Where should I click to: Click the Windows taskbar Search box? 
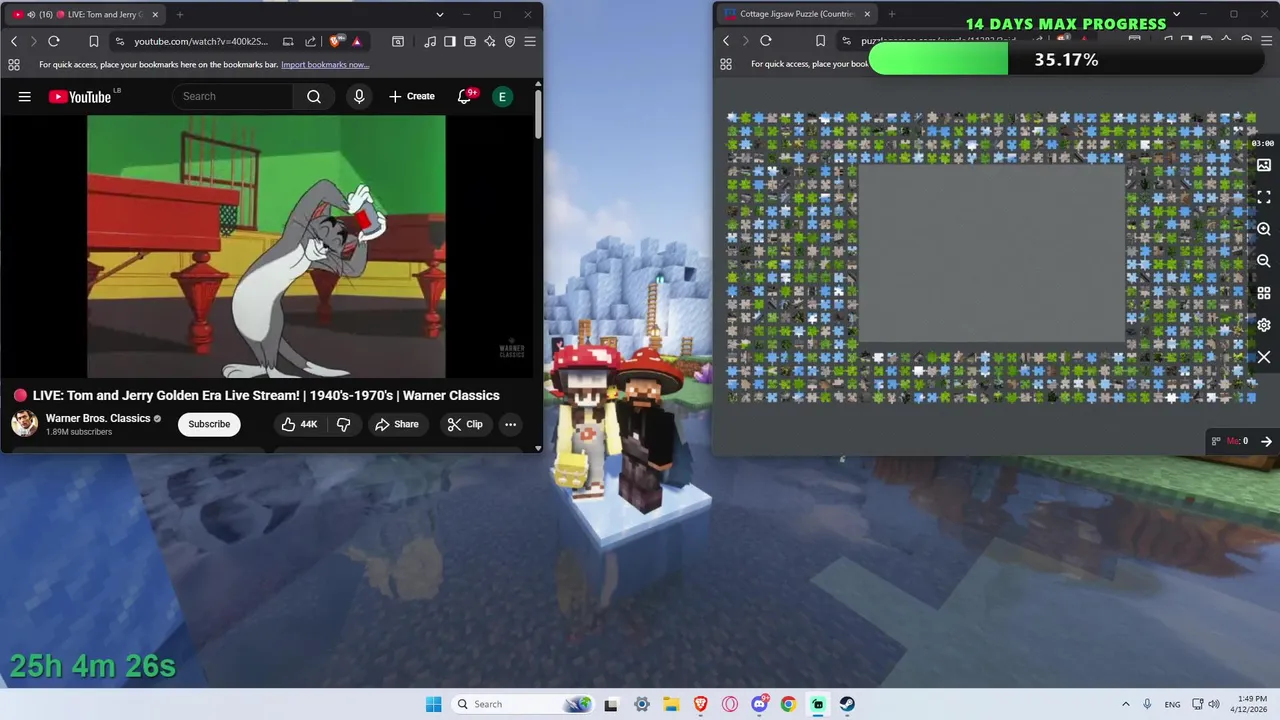coord(522,704)
